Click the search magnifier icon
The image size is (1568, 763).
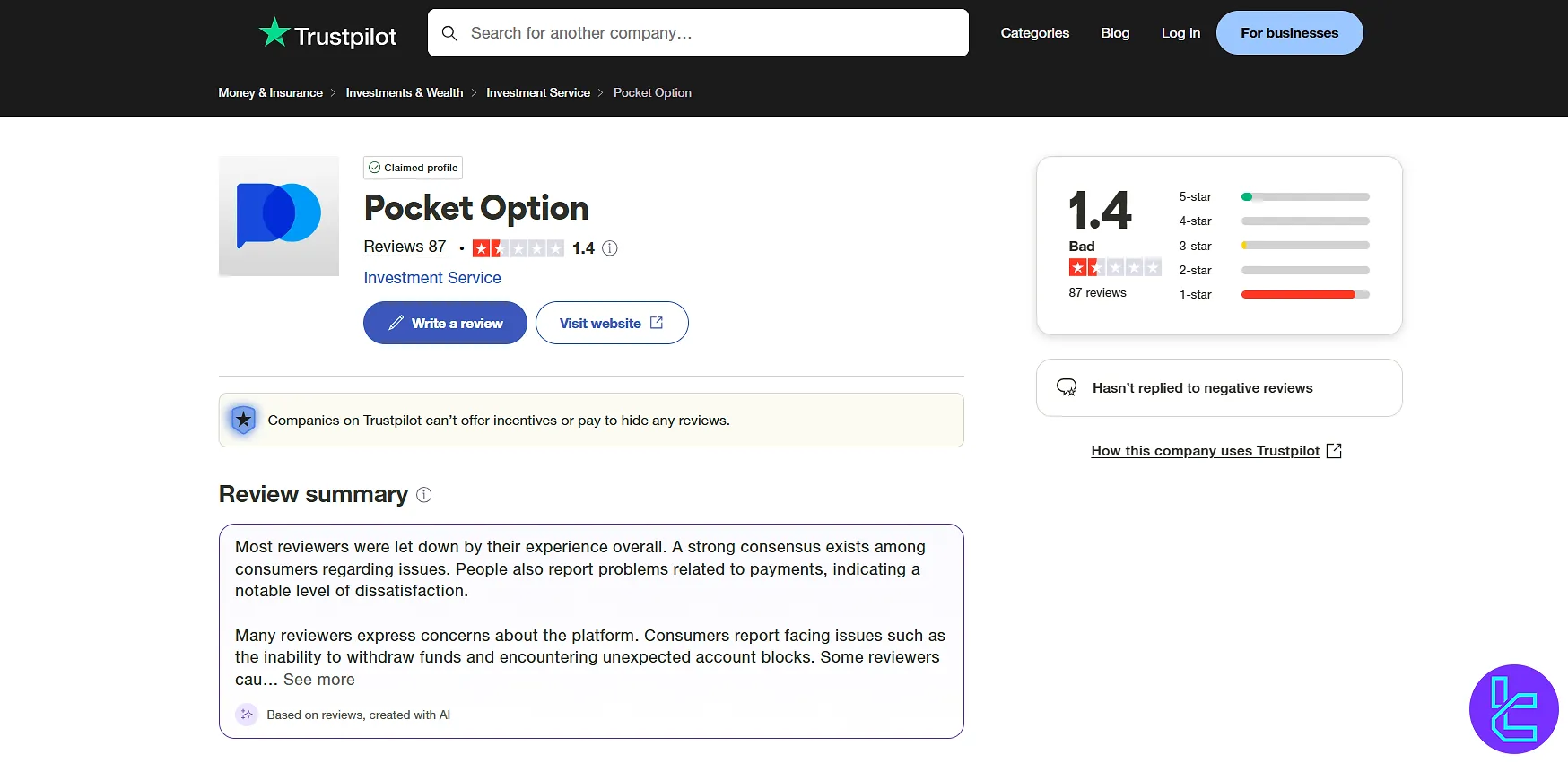click(x=449, y=33)
